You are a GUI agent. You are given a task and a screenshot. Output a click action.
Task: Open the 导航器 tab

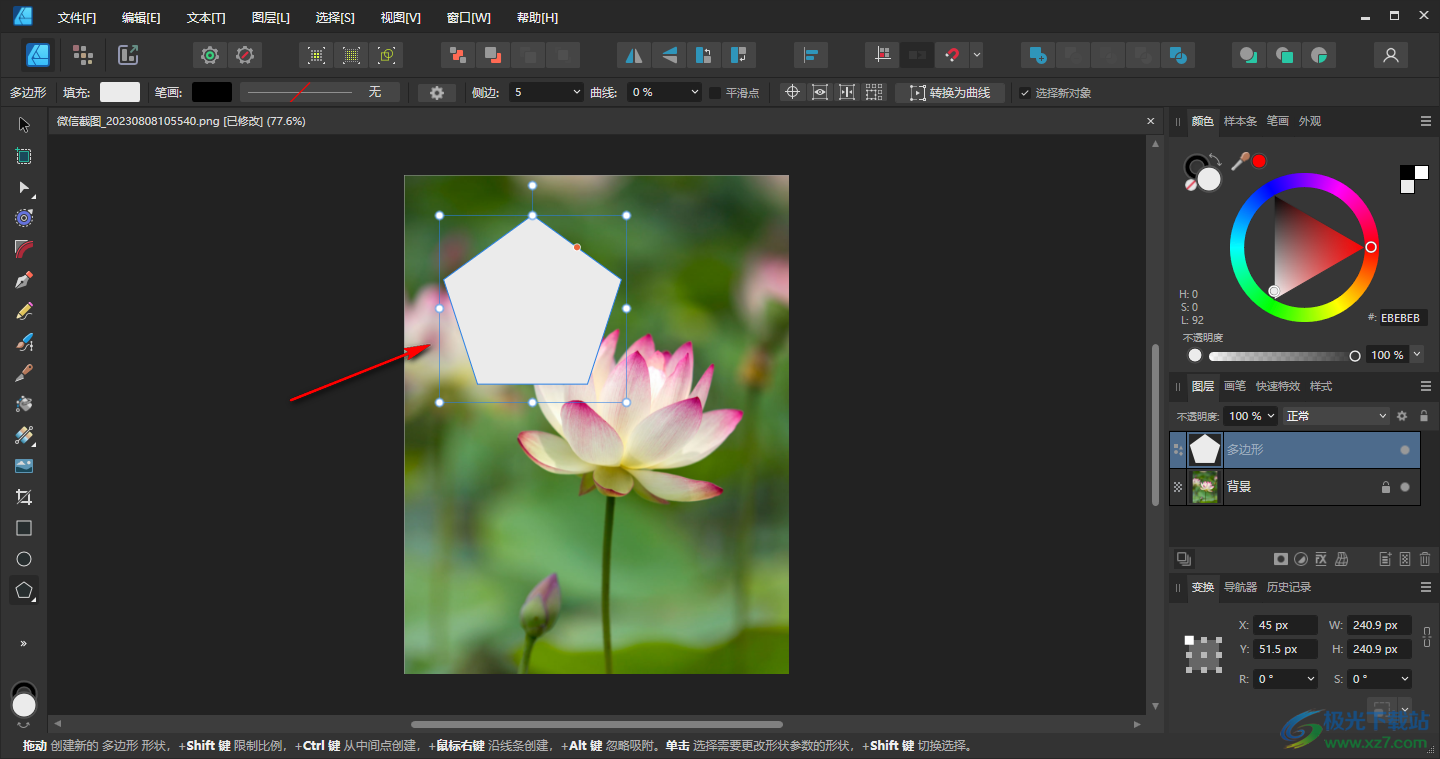(1241, 587)
